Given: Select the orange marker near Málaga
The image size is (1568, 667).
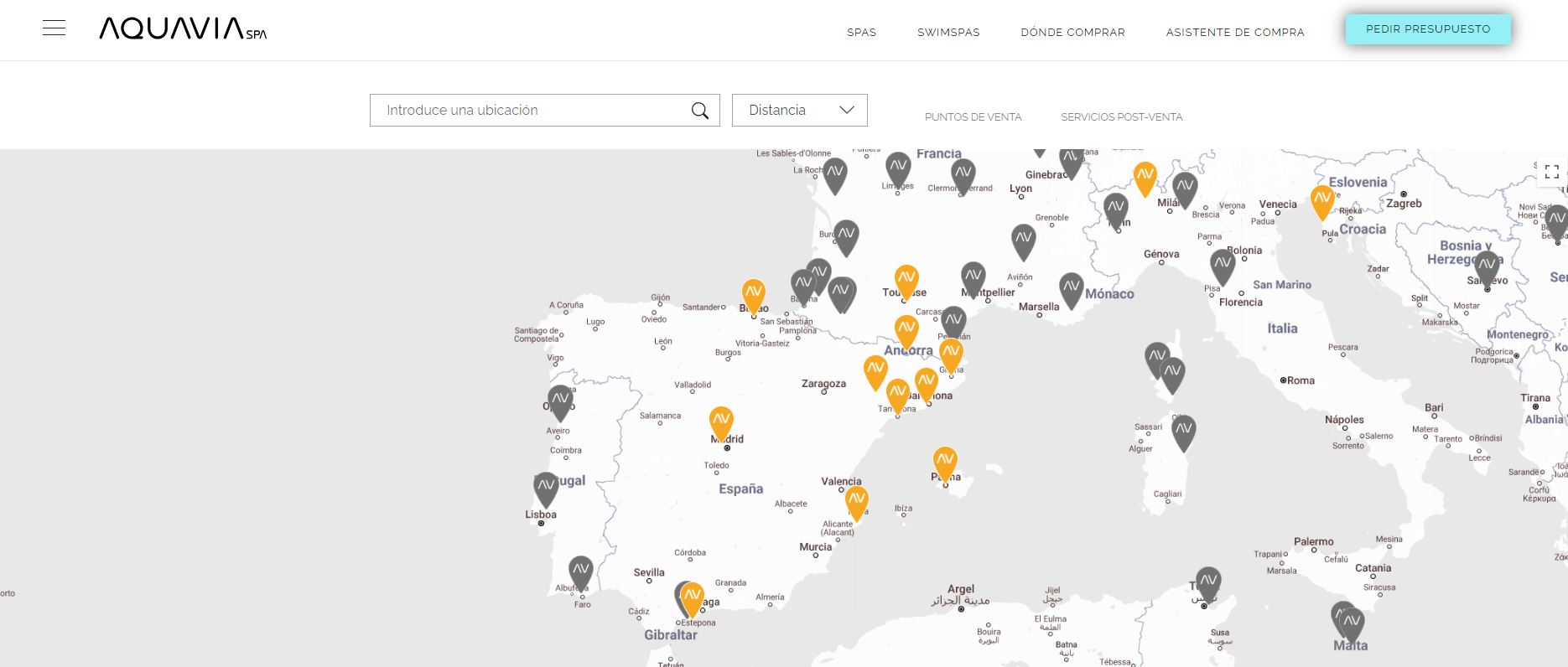Looking at the screenshot, I should pos(692,600).
